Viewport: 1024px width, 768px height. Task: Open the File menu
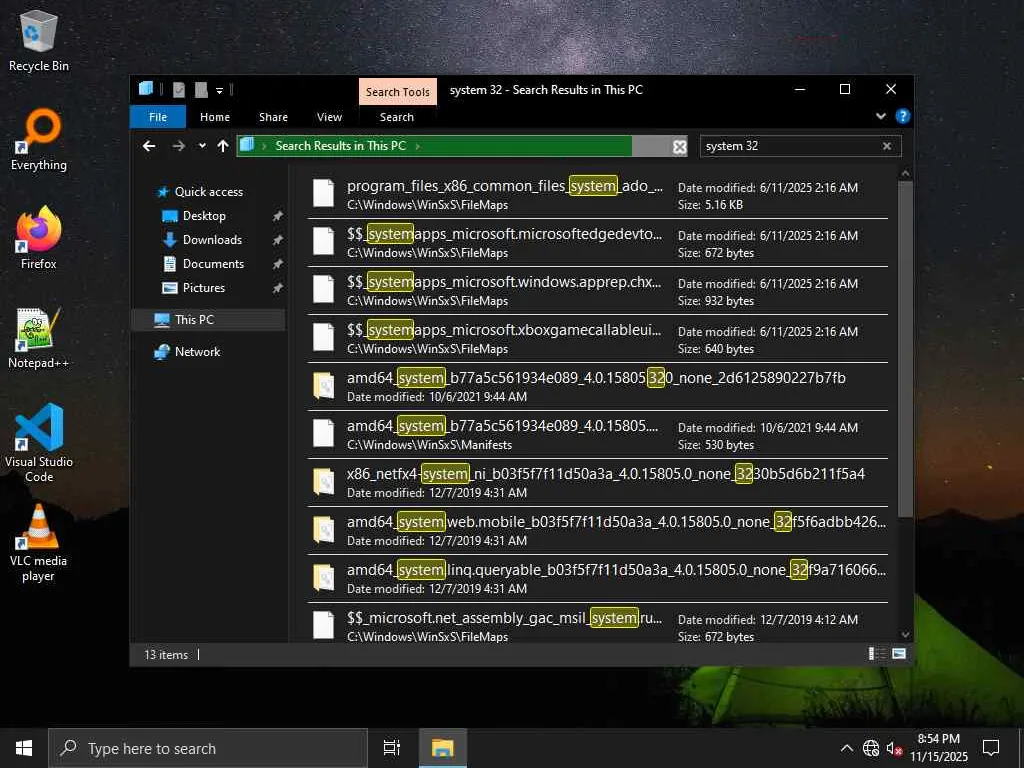click(158, 117)
